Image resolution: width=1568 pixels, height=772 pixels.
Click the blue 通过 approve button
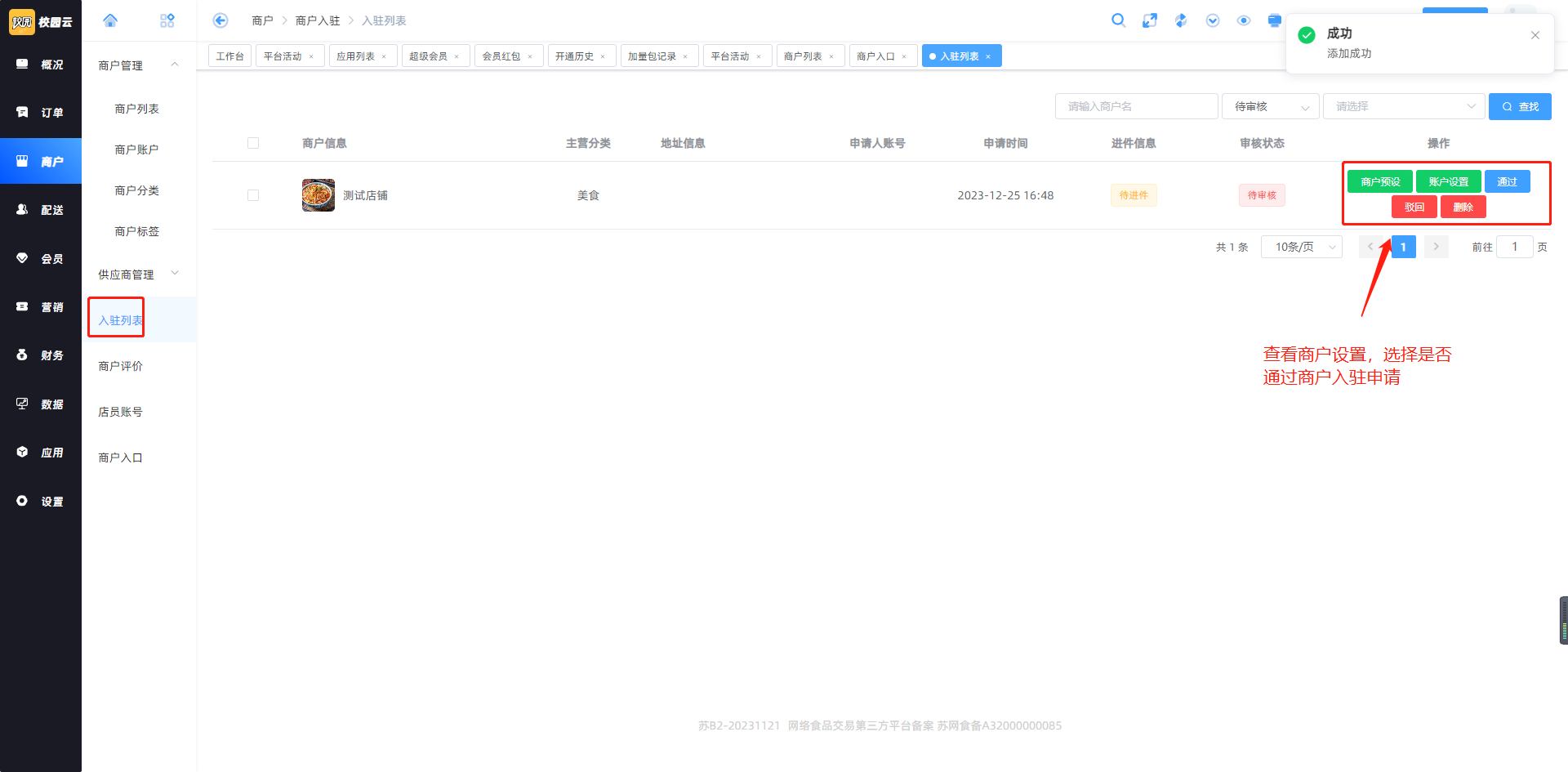pos(1507,181)
